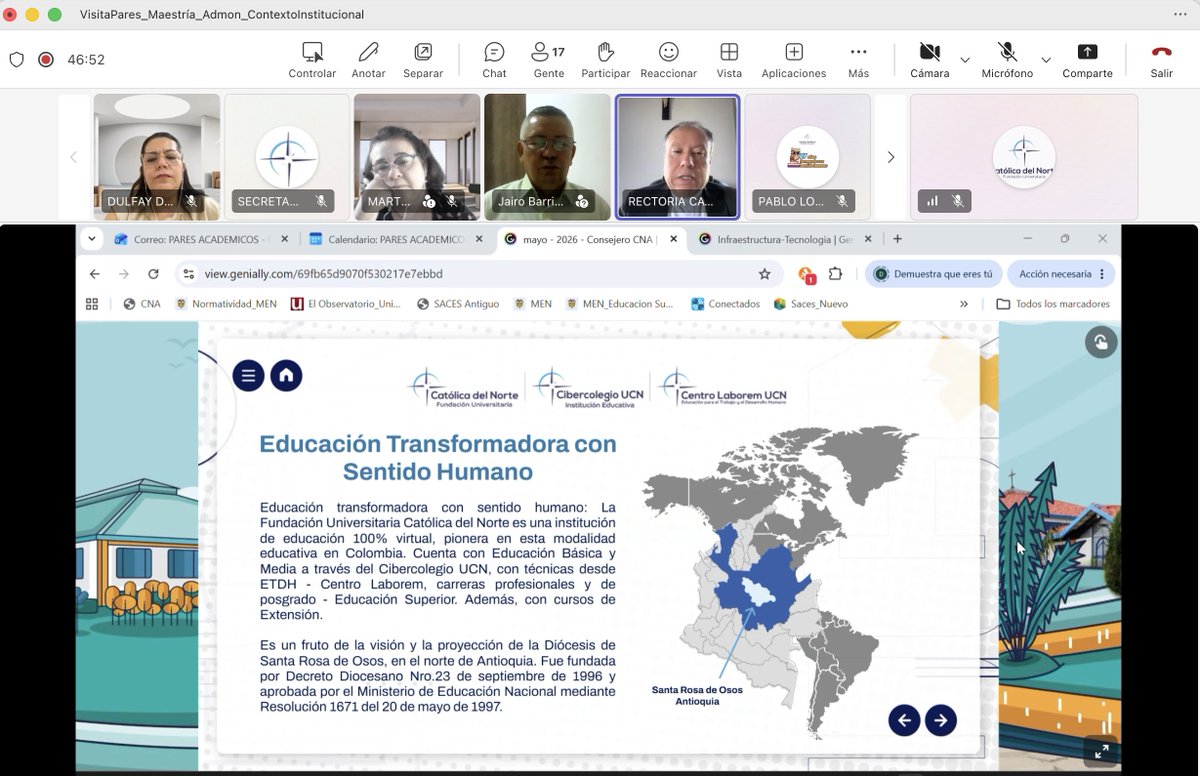Go to Genially home slide

[286, 376]
